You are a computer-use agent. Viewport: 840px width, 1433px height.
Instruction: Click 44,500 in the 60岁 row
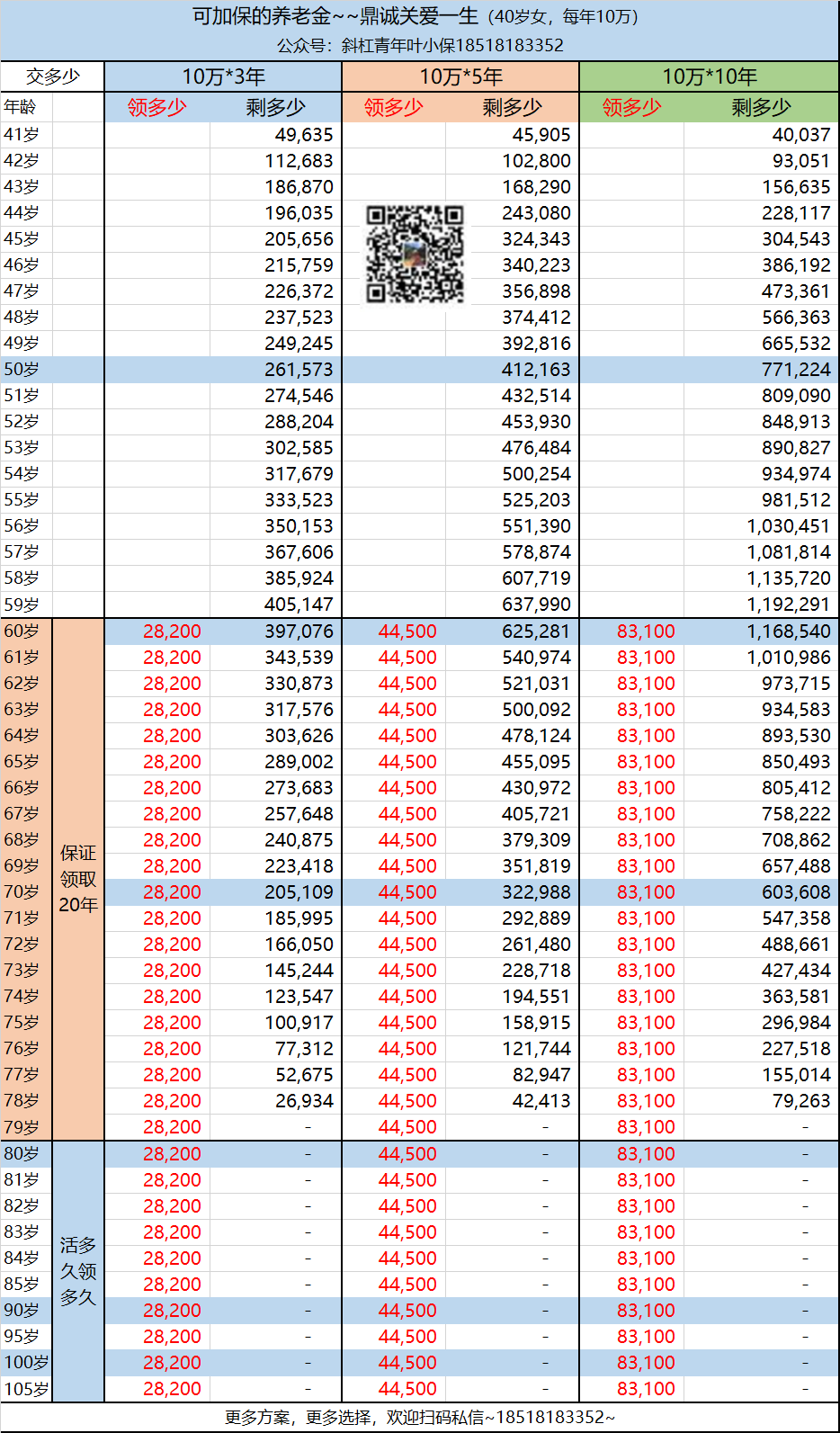(407, 631)
